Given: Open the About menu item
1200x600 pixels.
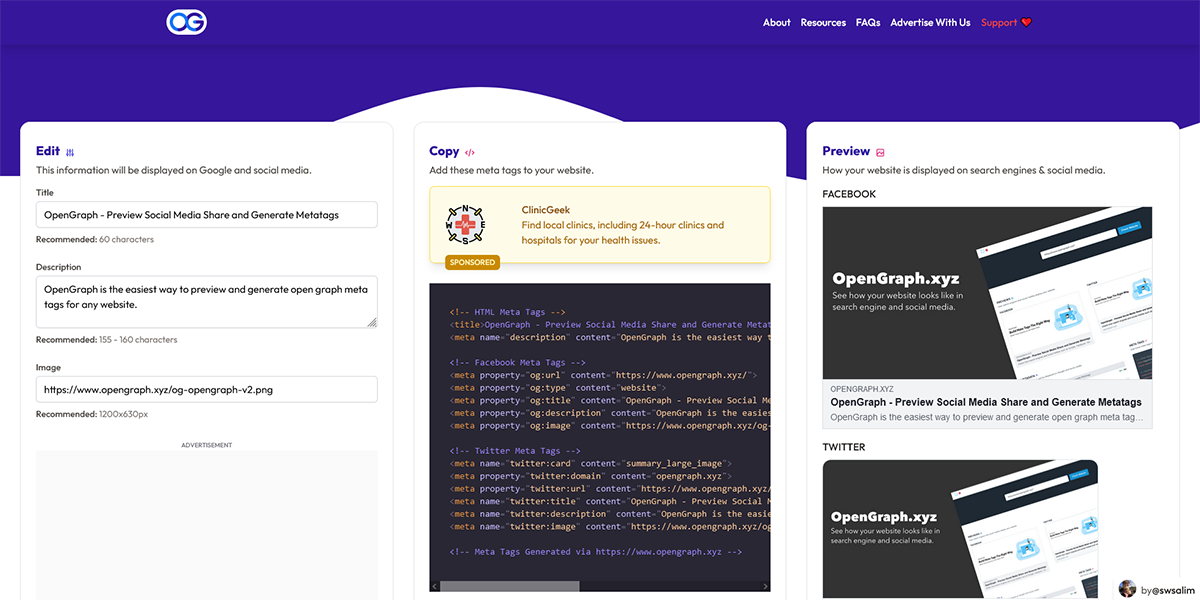Looking at the screenshot, I should (776, 23).
